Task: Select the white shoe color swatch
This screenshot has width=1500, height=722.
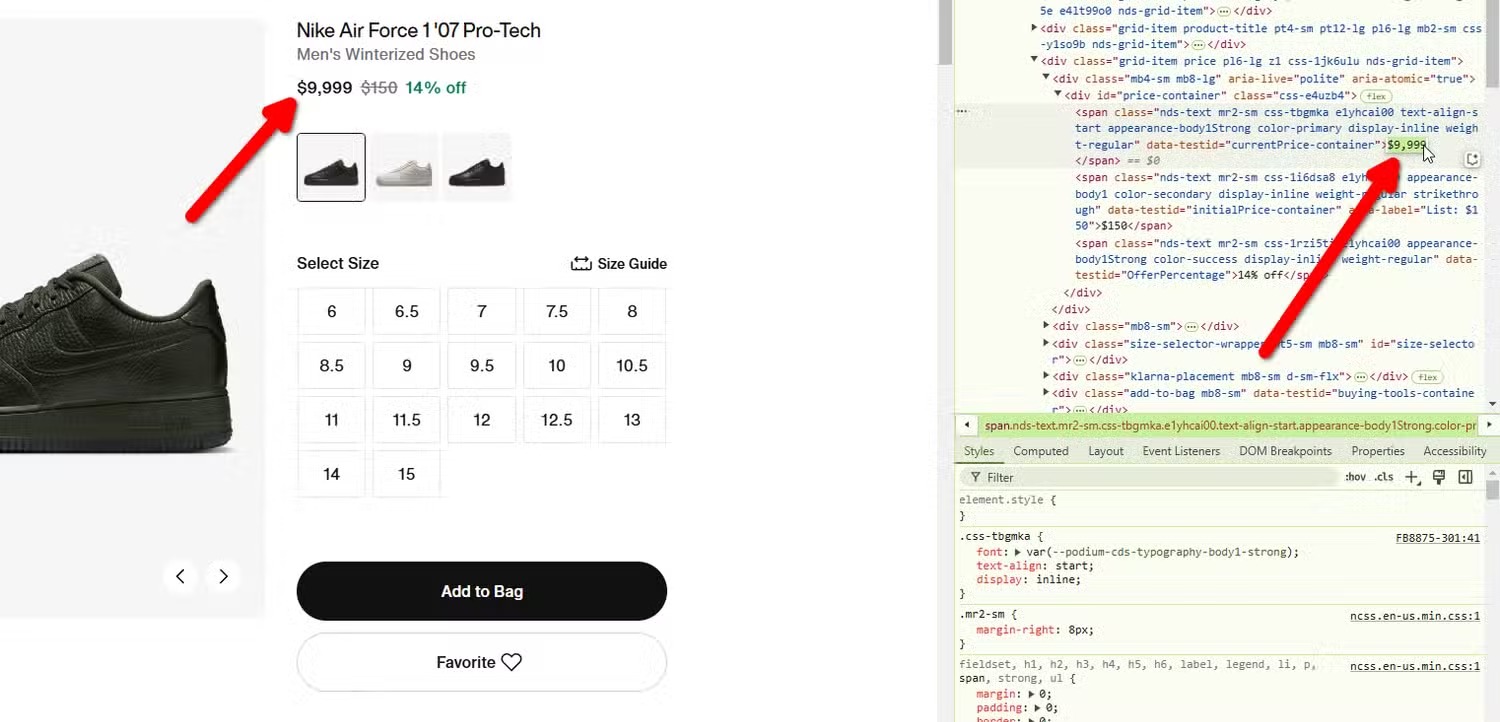Action: pos(405,168)
